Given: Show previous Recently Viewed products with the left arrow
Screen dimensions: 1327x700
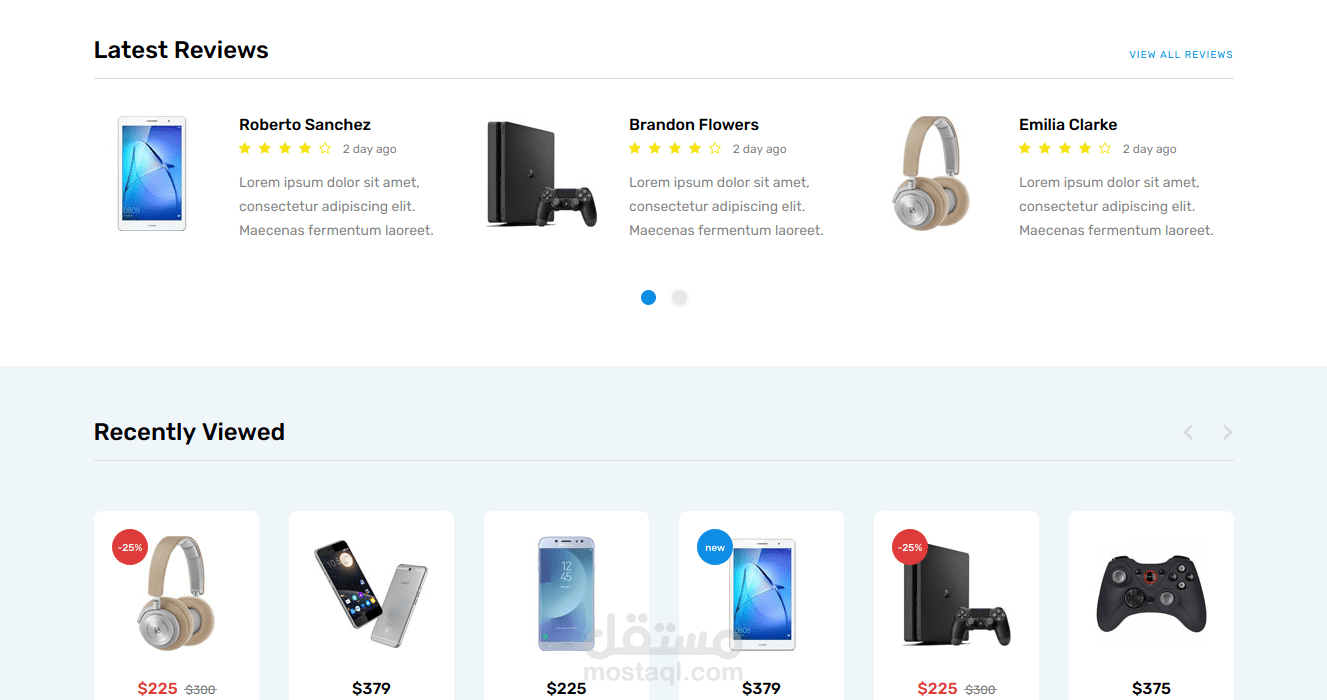Looking at the screenshot, I should pyautogui.click(x=1188, y=432).
